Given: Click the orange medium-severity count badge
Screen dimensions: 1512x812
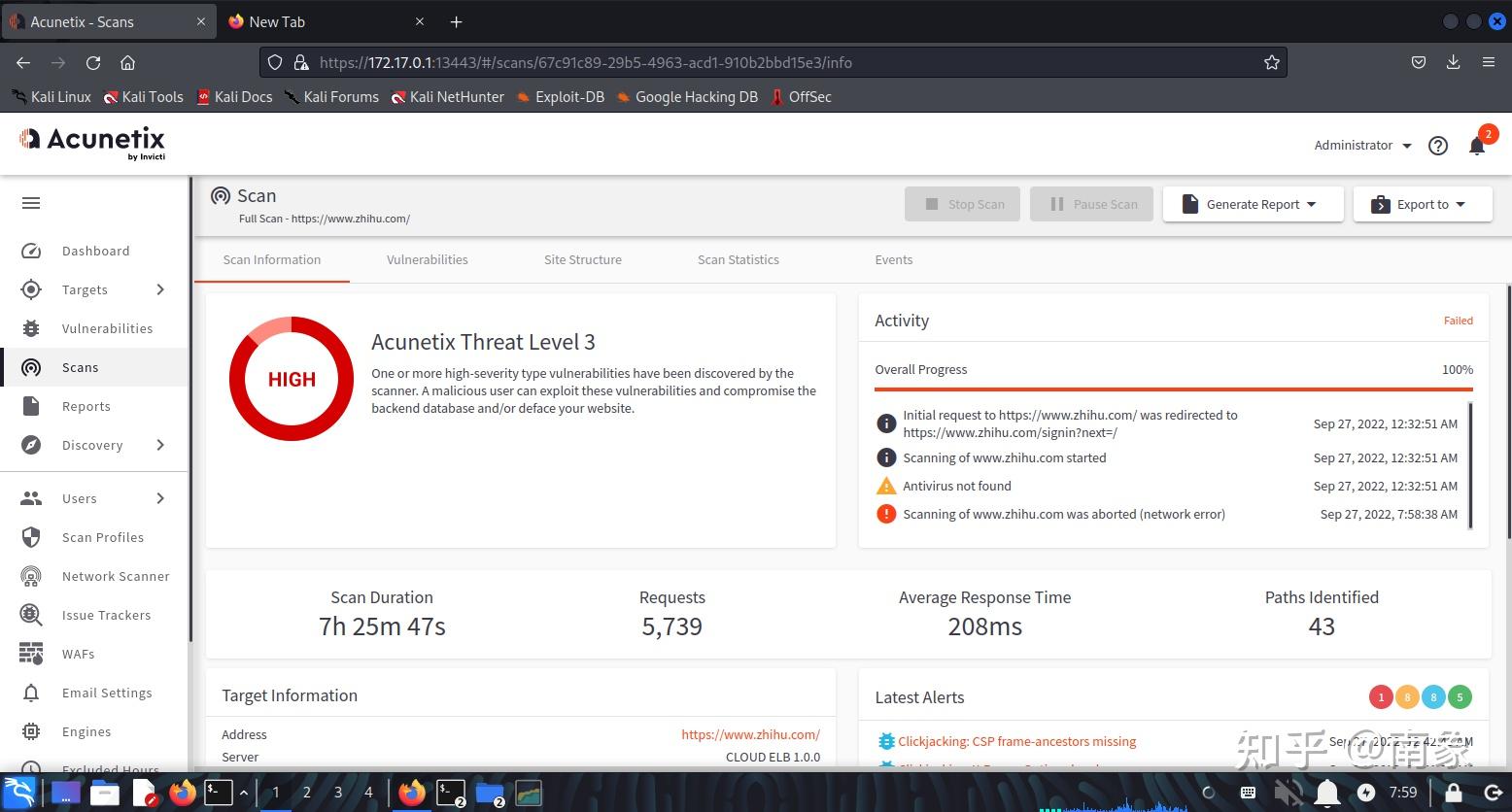Looking at the screenshot, I should [x=1407, y=696].
